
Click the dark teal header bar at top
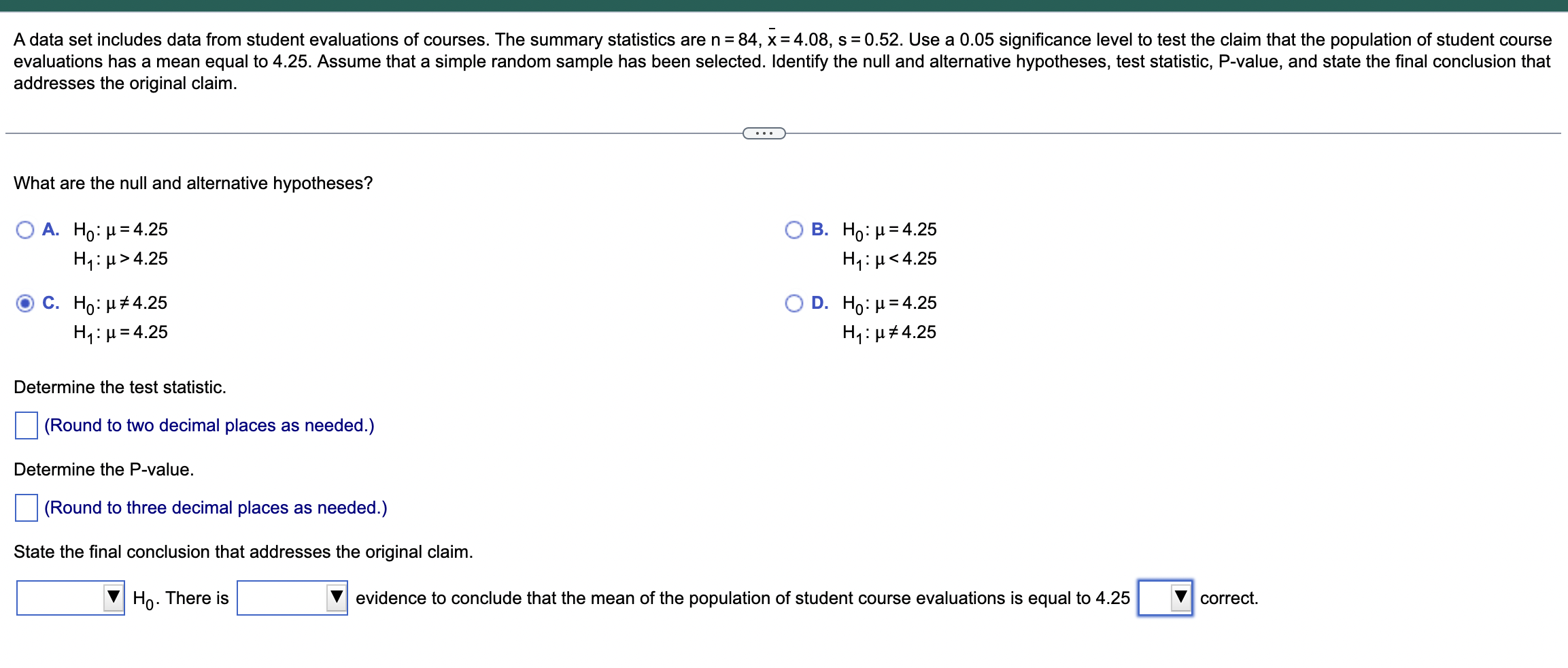pos(784,5)
